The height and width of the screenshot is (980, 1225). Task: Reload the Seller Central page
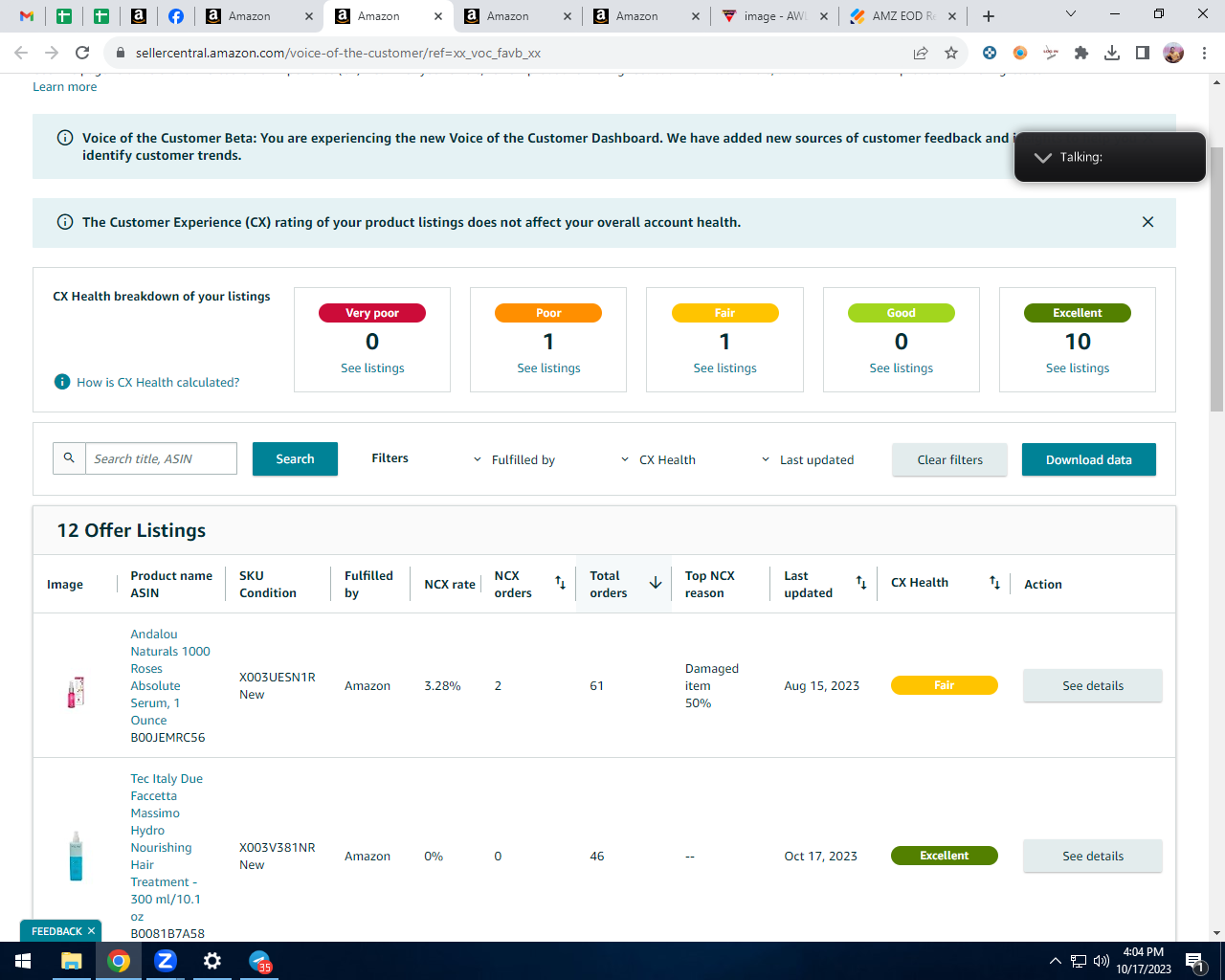82,53
